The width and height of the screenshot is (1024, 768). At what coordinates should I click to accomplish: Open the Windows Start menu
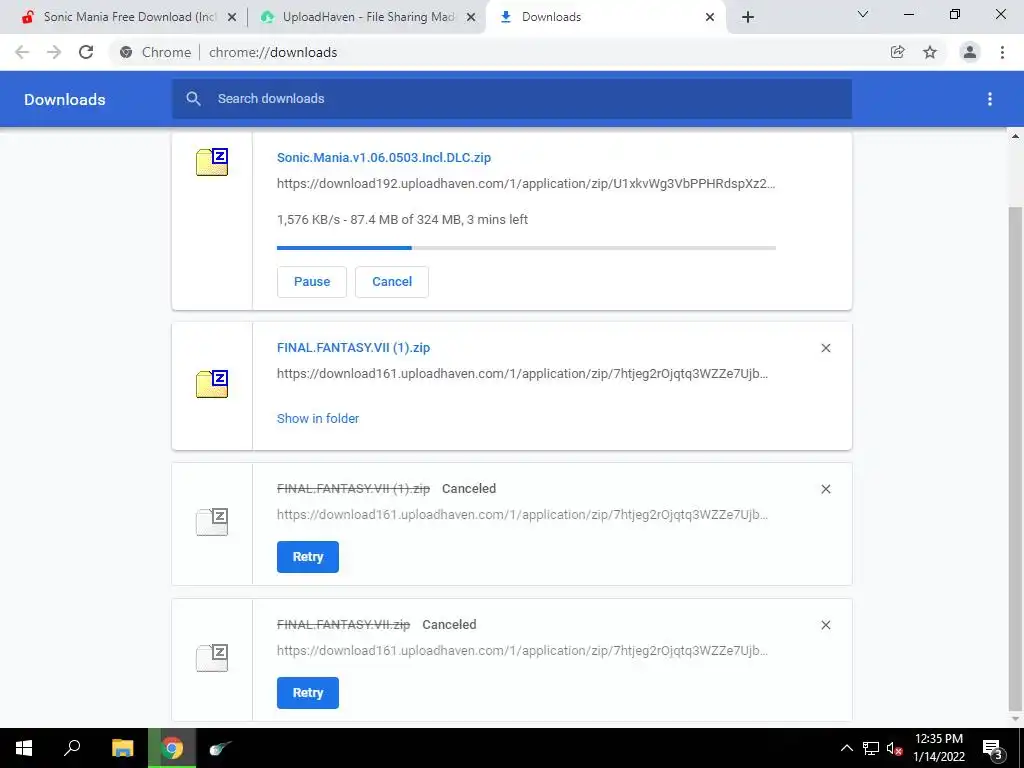coord(24,748)
